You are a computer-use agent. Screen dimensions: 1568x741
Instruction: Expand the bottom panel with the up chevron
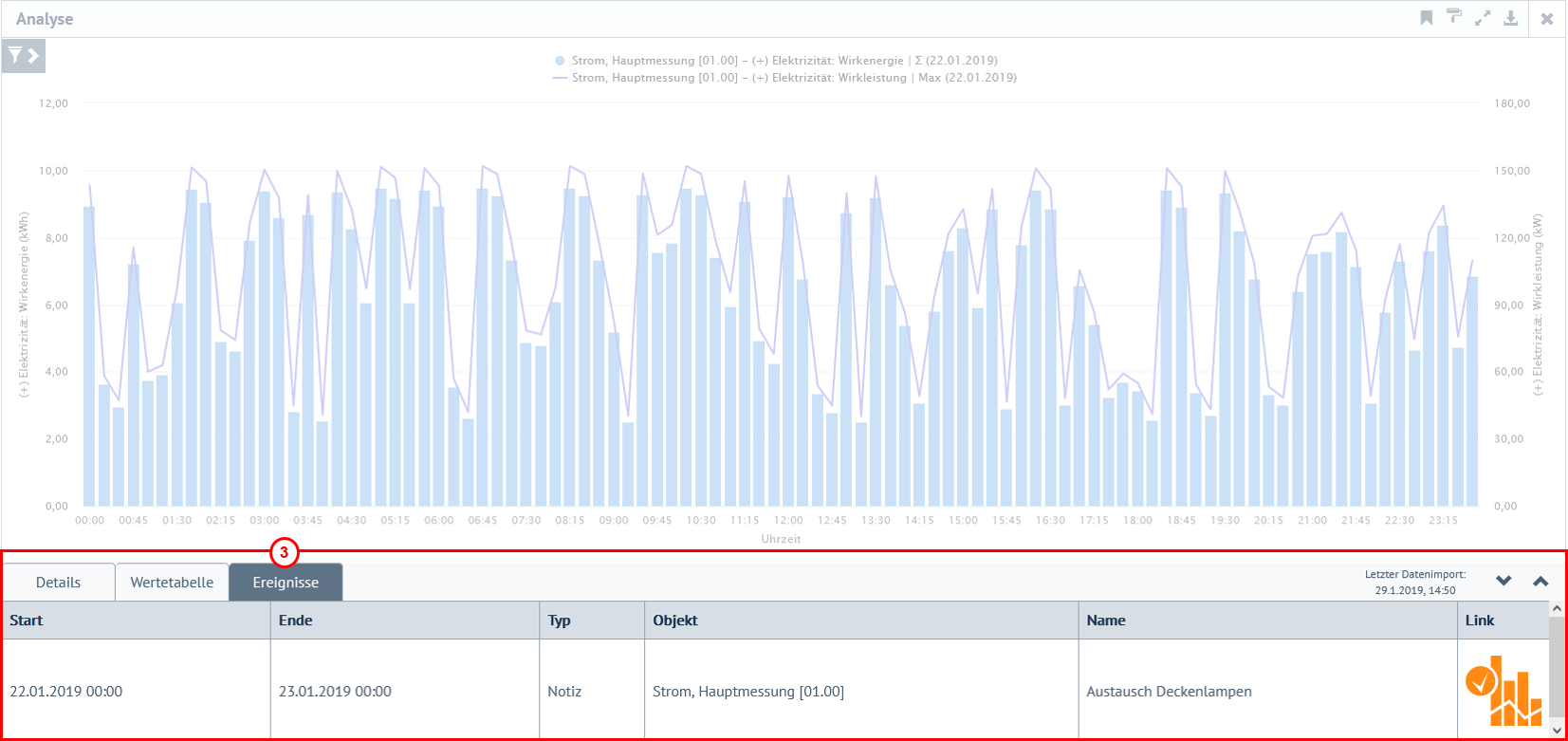click(x=1540, y=581)
